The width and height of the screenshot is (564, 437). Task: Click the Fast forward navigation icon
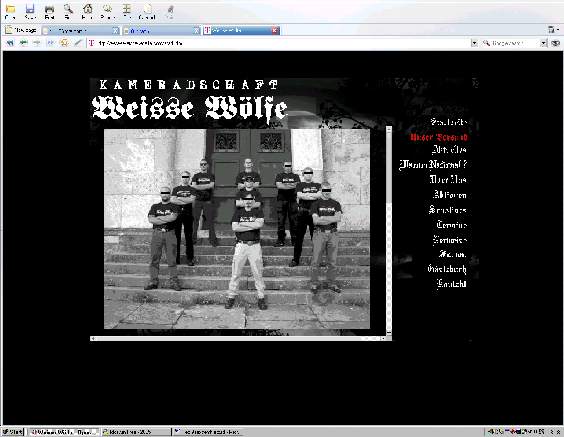click(x=50, y=43)
